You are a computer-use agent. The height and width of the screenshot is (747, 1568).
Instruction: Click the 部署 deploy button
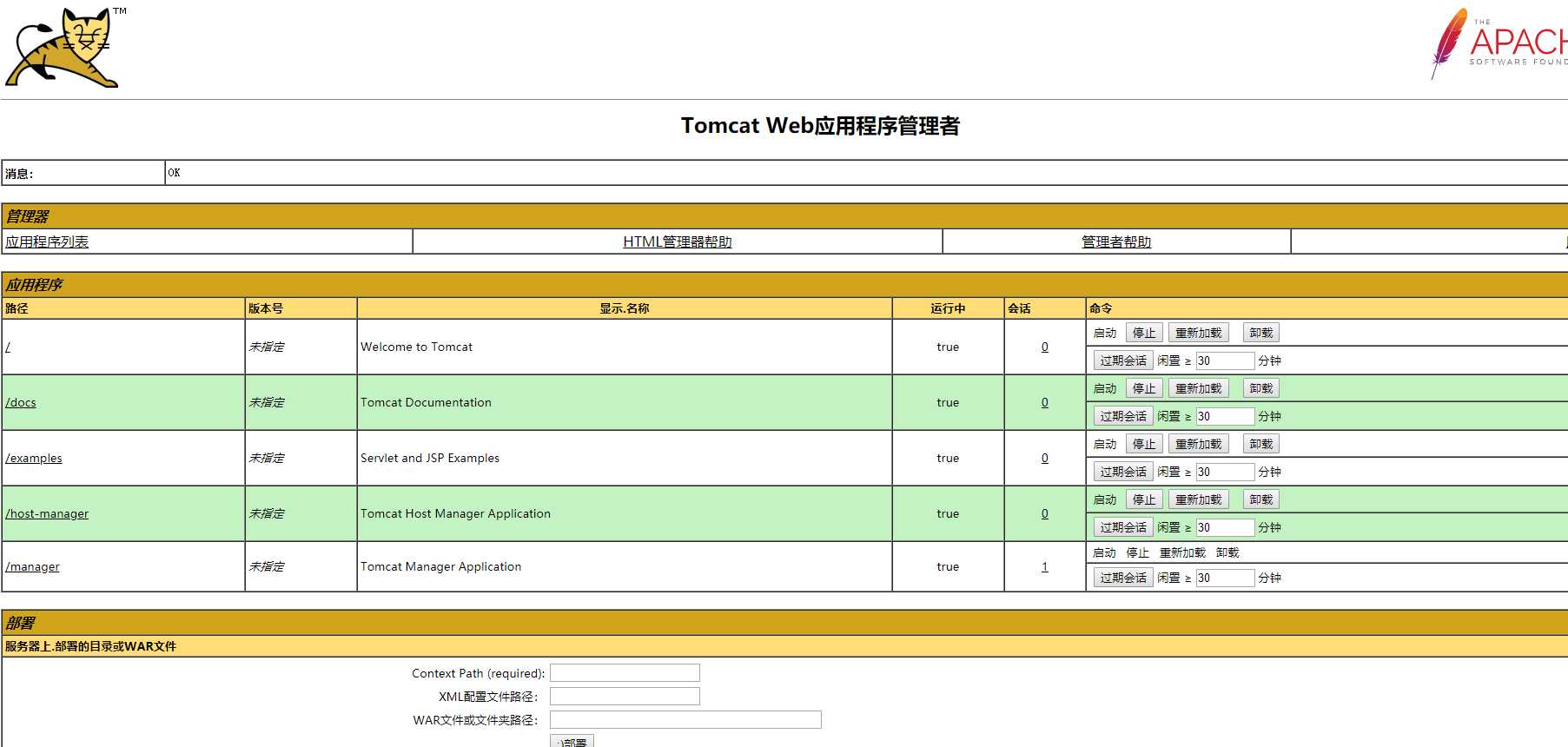(572, 742)
